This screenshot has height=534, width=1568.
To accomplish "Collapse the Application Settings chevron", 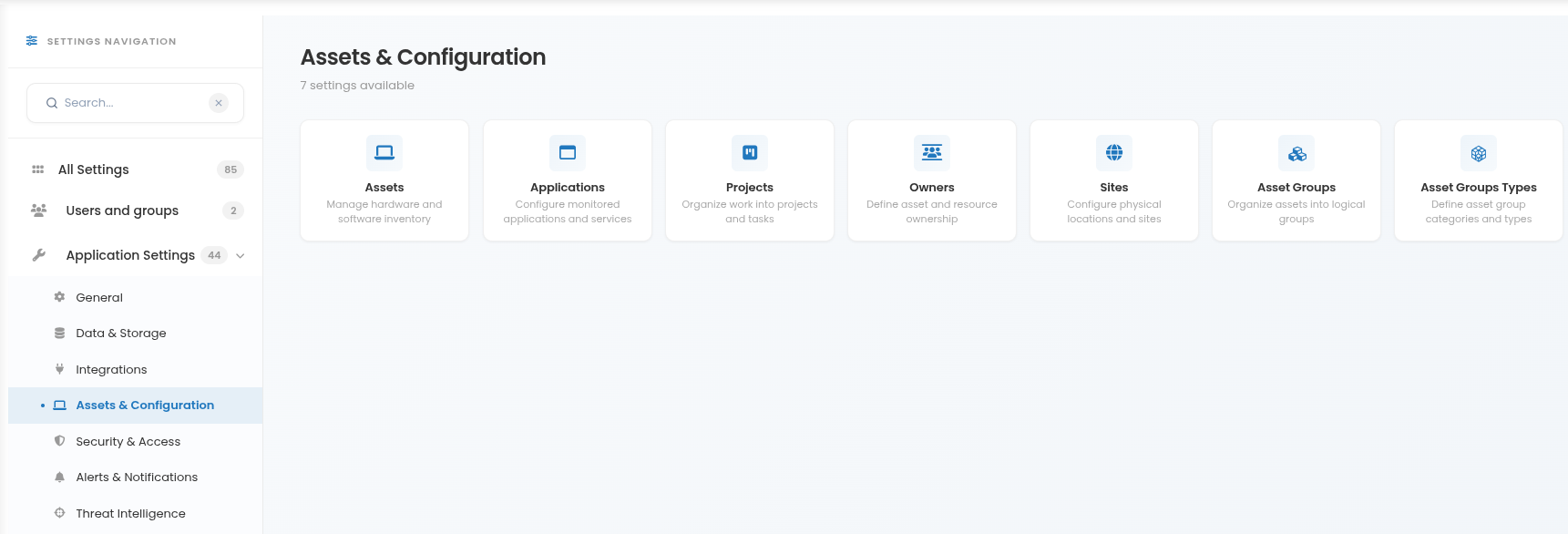I will (241, 256).
